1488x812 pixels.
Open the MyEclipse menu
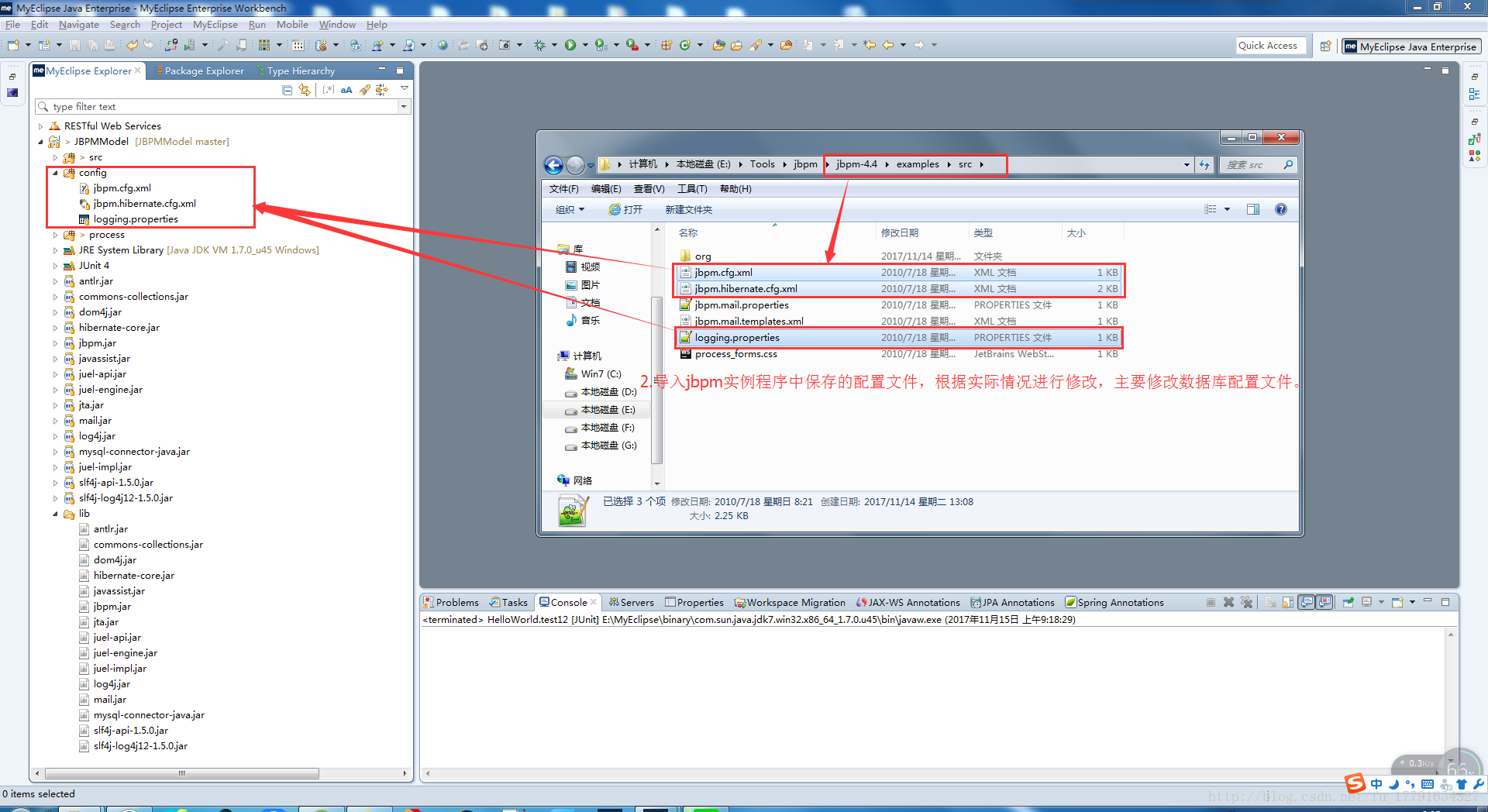tap(215, 25)
